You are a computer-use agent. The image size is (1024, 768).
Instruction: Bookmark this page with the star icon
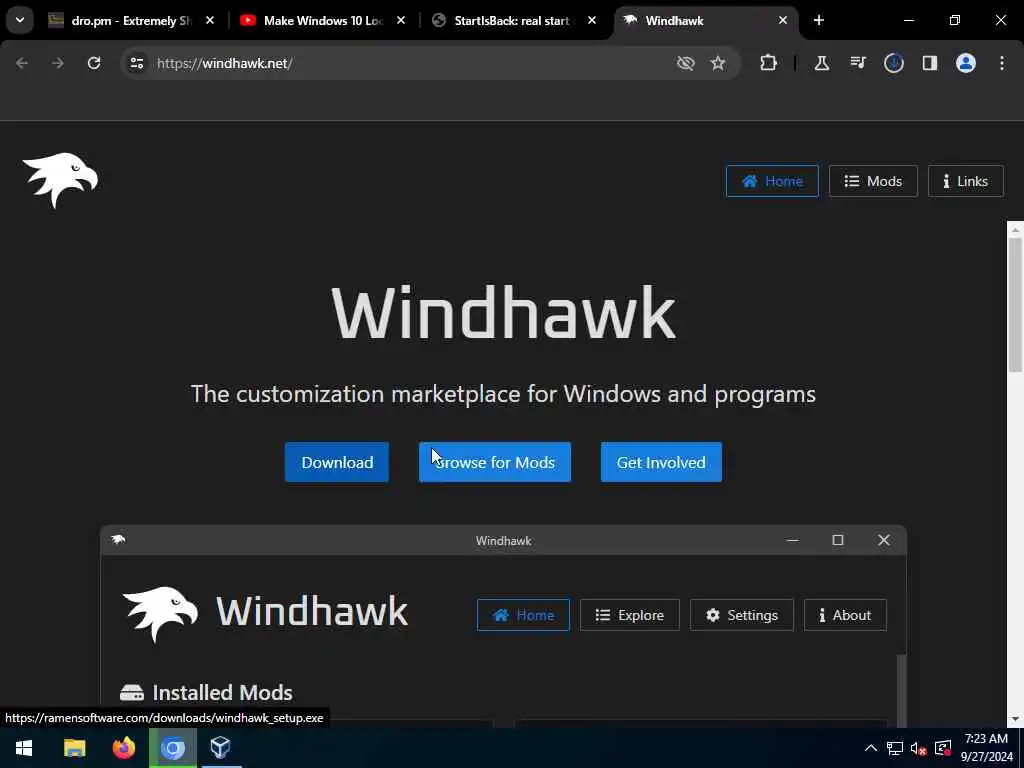click(x=718, y=63)
